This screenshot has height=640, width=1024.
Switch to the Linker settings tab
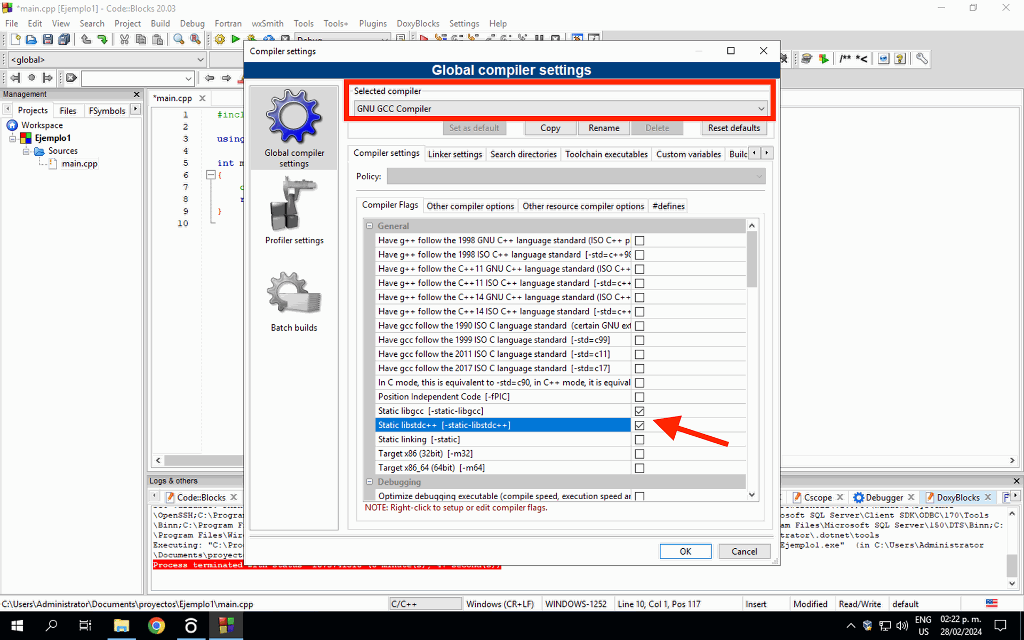click(455, 154)
